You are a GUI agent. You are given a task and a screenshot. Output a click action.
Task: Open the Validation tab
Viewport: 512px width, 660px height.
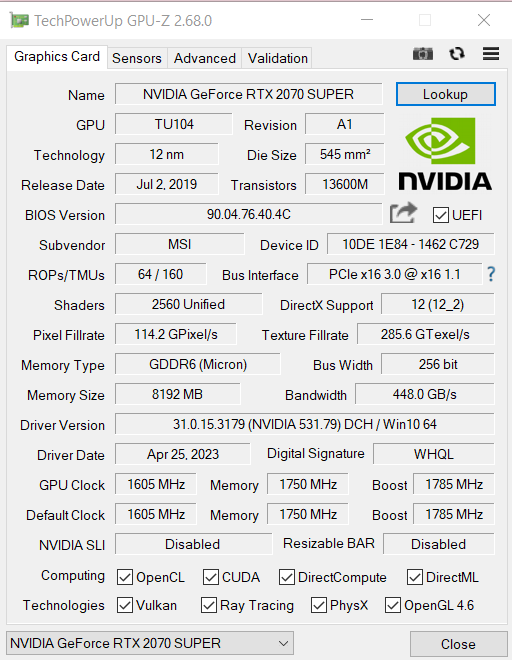pos(277,58)
